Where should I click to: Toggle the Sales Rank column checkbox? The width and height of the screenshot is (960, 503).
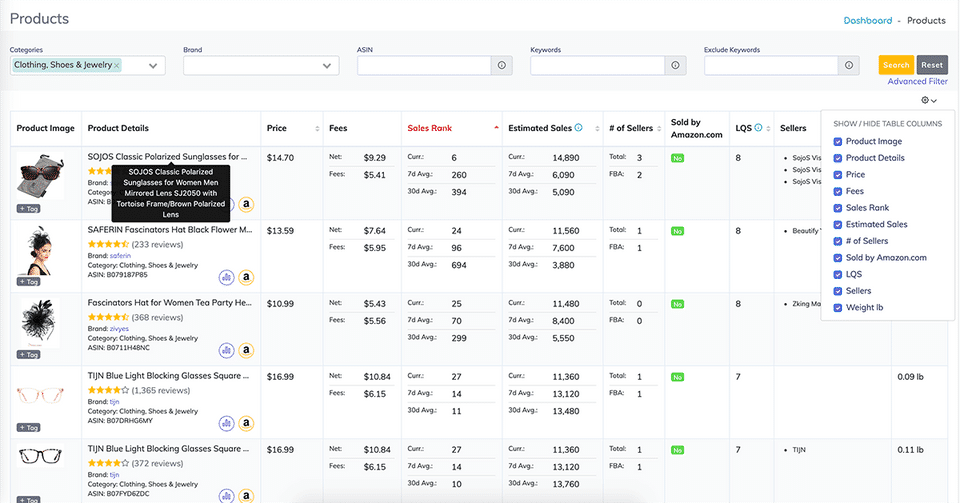click(838, 208)
